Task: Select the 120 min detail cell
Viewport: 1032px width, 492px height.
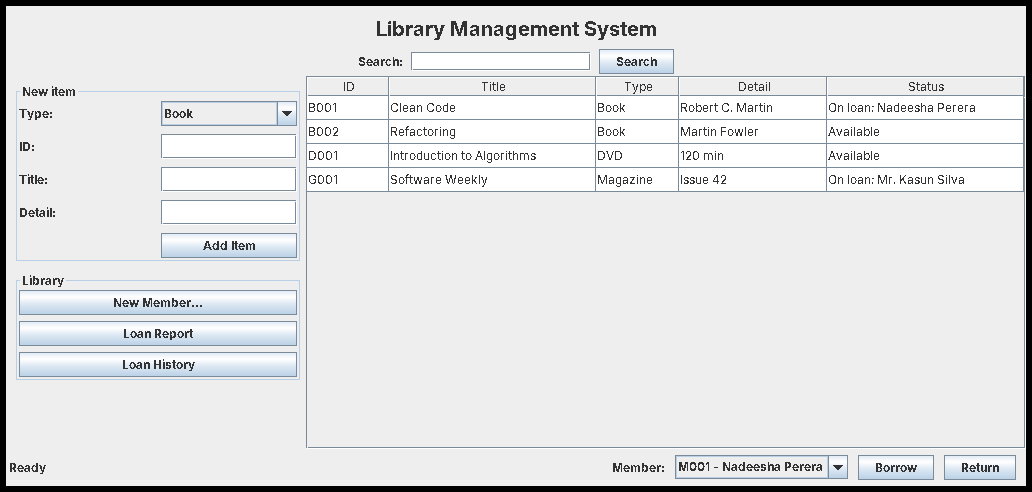Action: click(x=752, y=156)
